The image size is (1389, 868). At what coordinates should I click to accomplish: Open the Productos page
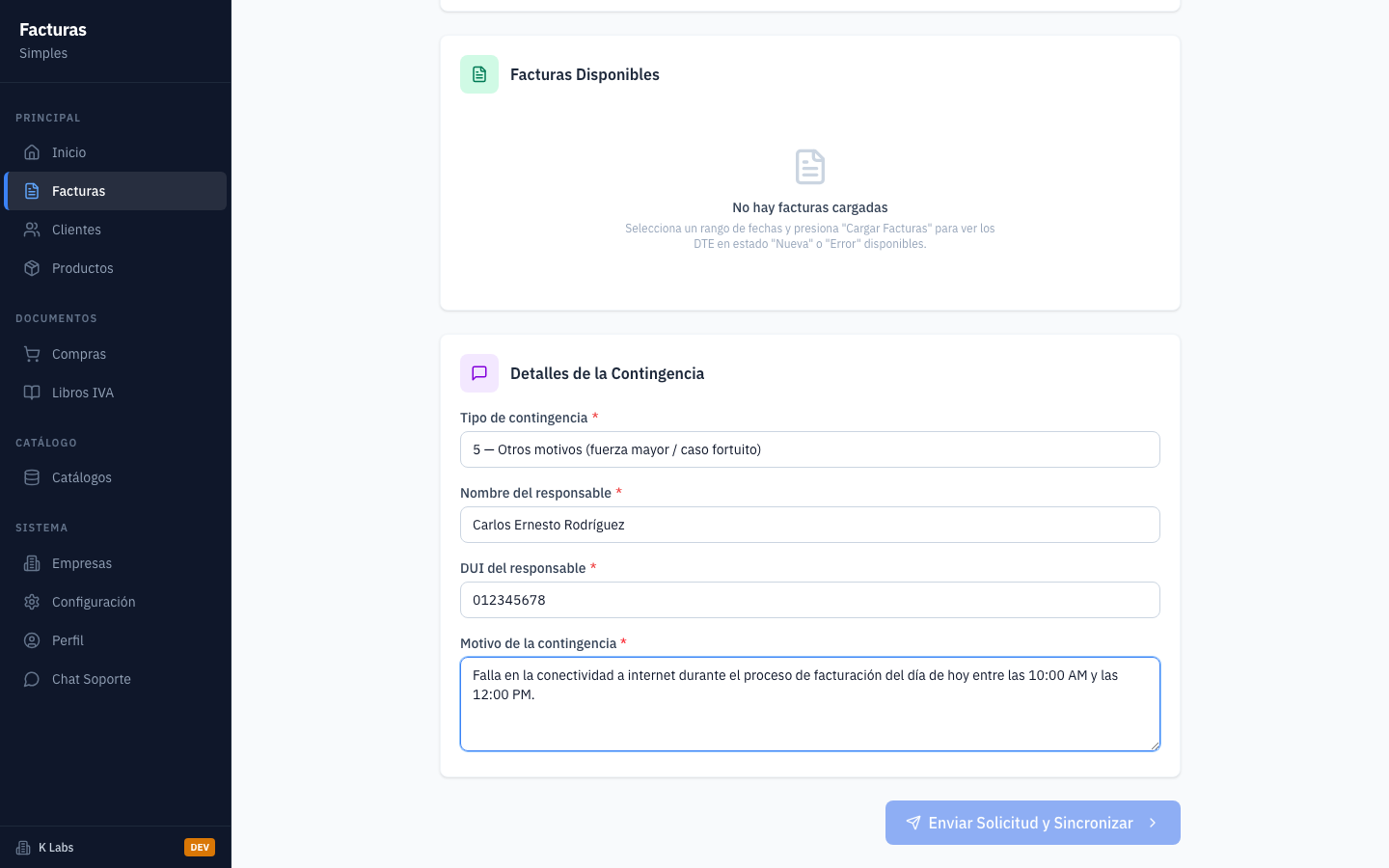(116, 268)
